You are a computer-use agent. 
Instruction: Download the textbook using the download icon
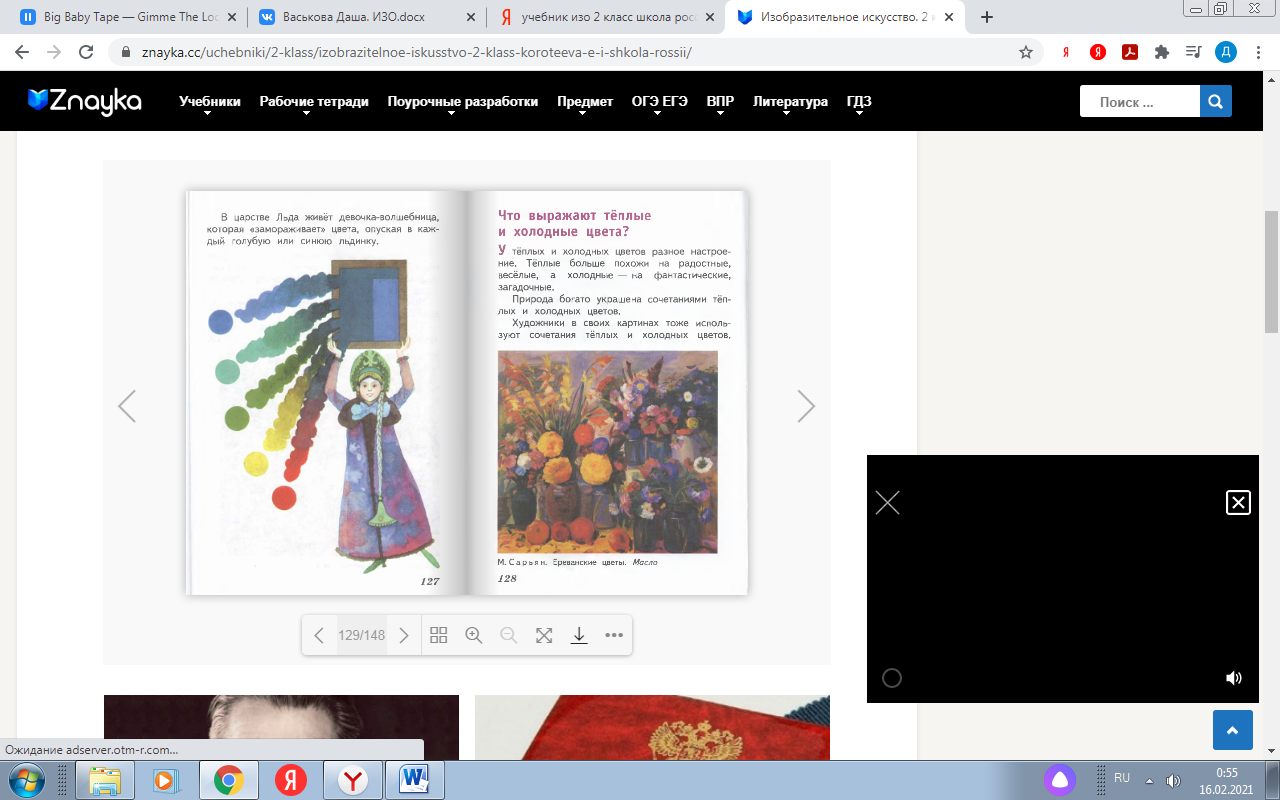tap(579, 635)
